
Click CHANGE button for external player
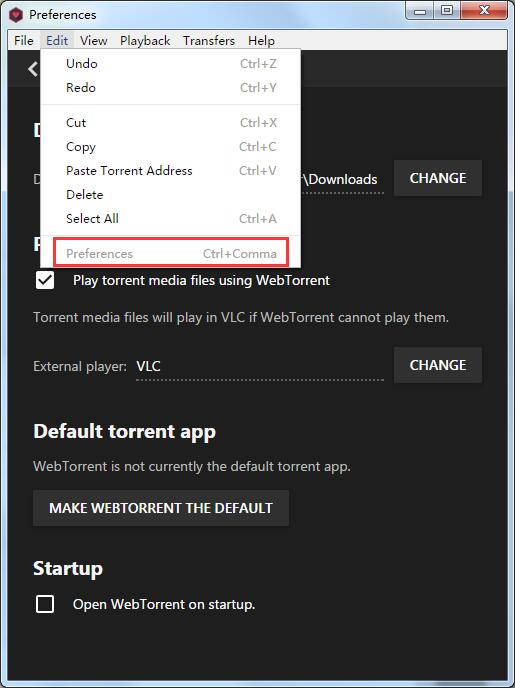coord(438,365)
